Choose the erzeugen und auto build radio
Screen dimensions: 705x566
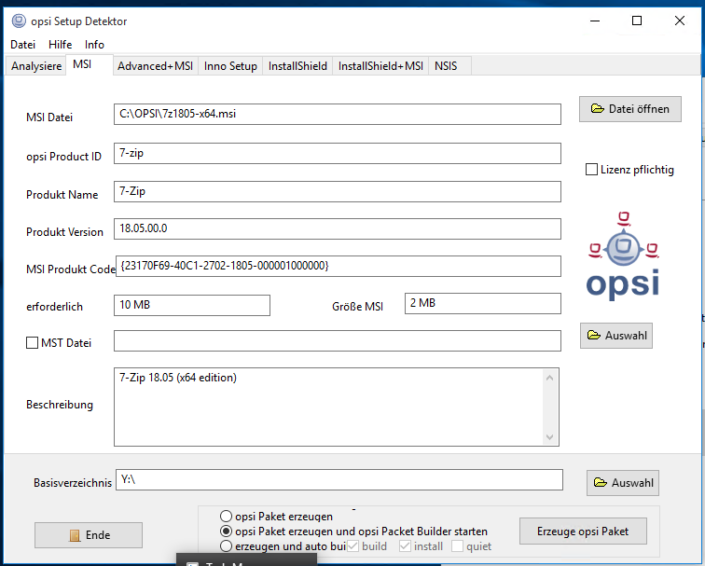226,547
